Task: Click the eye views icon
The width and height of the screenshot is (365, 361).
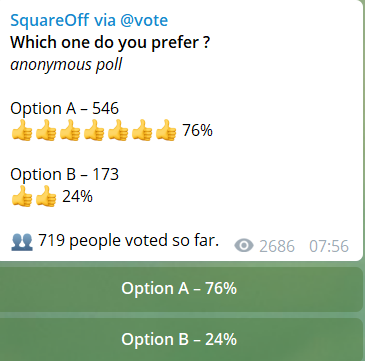Action: click(x=244, y=246)
